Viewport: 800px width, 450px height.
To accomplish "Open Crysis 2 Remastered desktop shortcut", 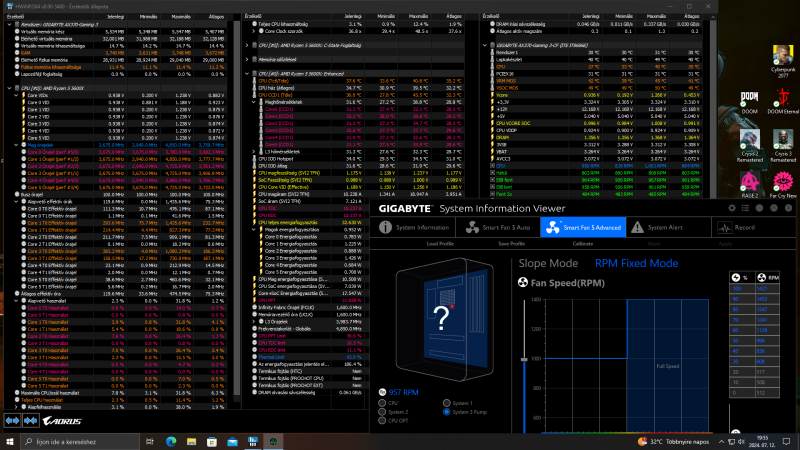I will coord(749,146).
